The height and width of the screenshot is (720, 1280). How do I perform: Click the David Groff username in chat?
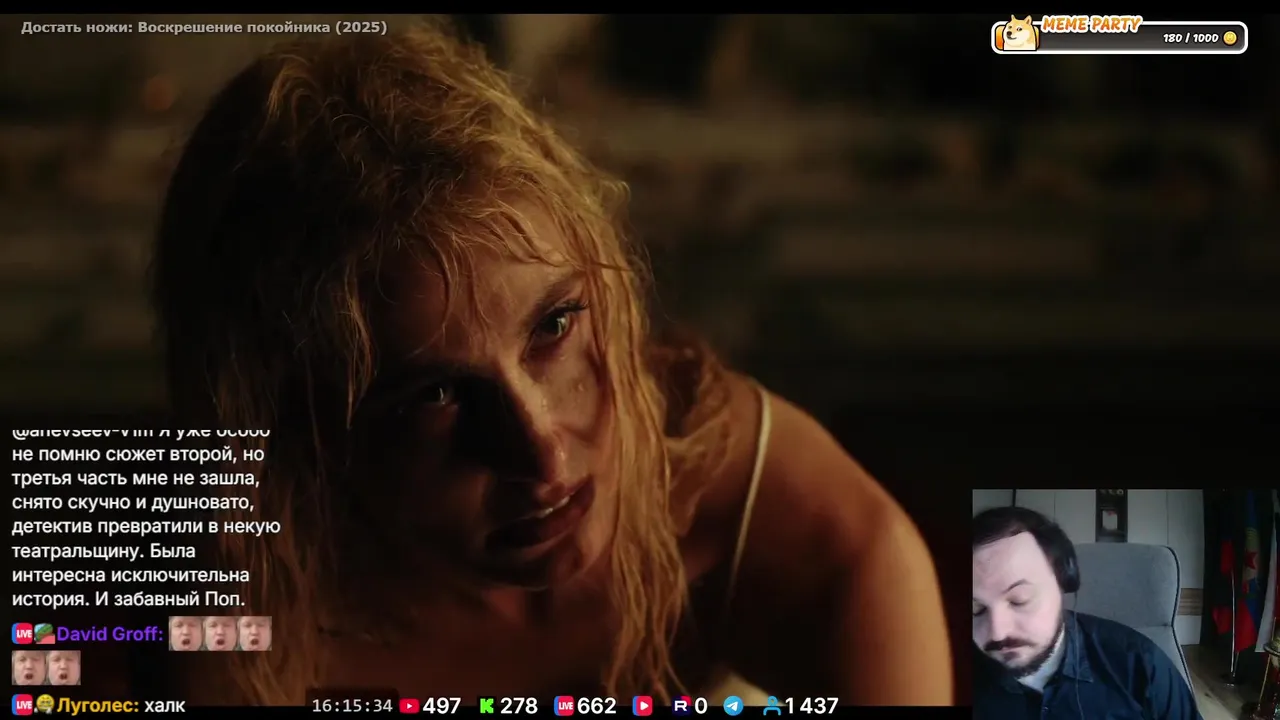click(x=109, y=634)
